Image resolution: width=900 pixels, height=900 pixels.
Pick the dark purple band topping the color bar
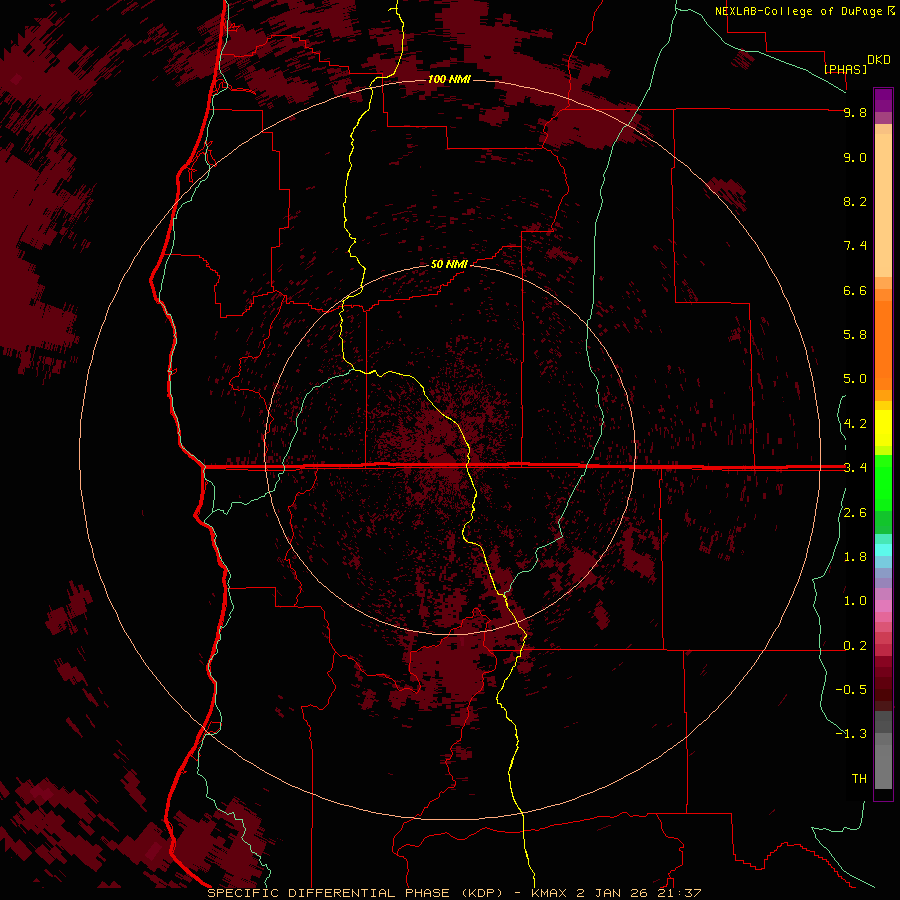click(883, 100)
